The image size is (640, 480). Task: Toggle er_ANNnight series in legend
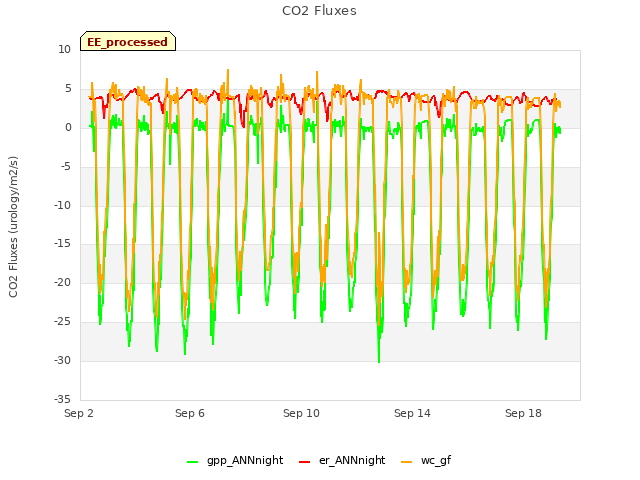pos(342,461)
